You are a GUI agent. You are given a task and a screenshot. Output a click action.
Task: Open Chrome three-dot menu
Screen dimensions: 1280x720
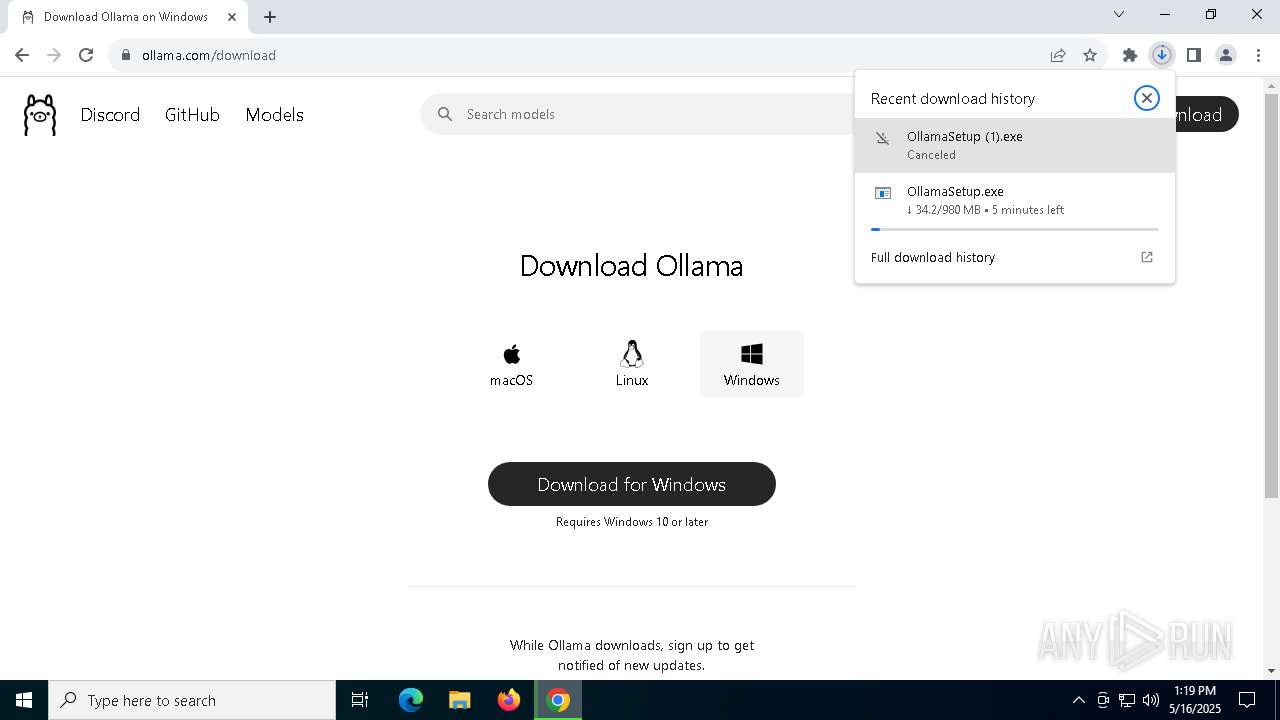pos(1258,55)
